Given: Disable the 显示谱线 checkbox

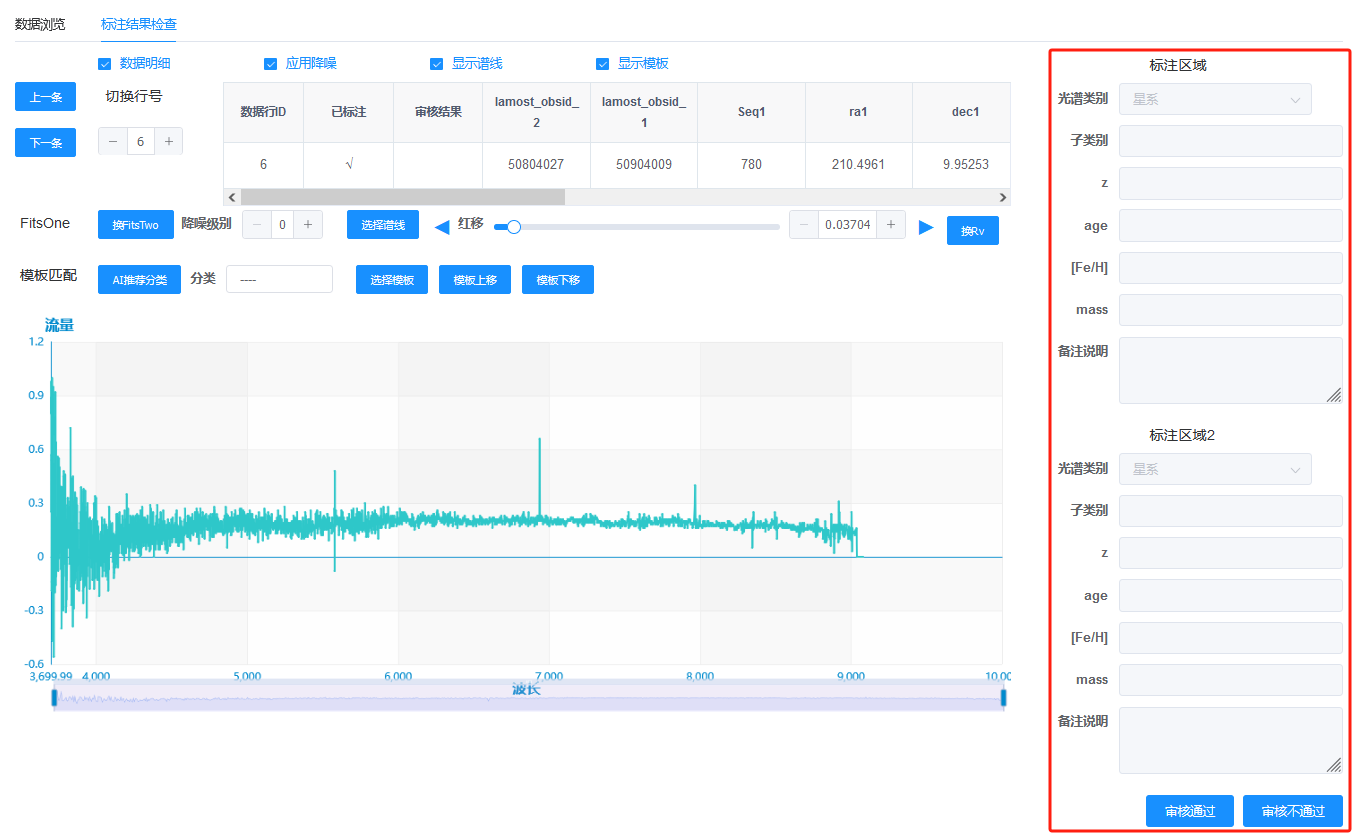Looking at the screenshot, I should 436,64.
